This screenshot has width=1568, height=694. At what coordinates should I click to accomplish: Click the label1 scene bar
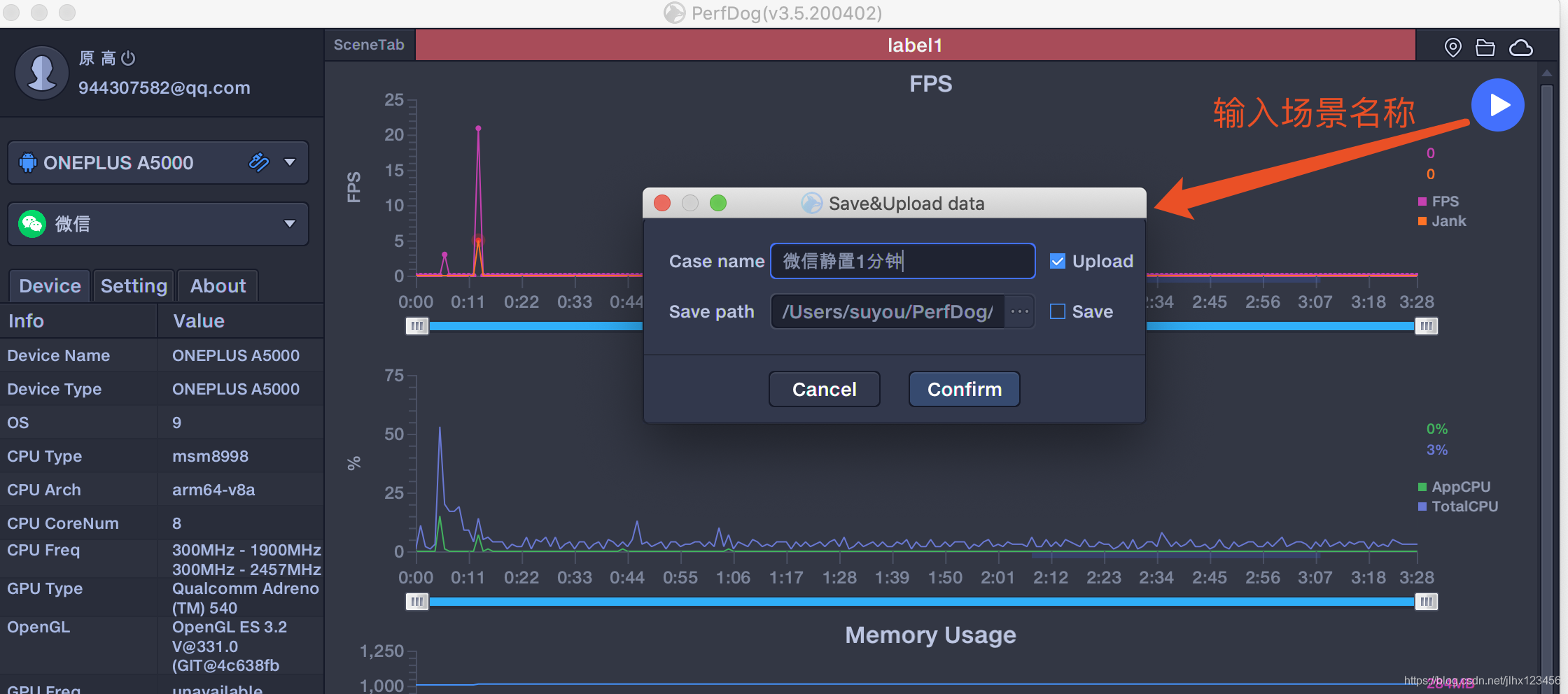click(x=915, y=45)
